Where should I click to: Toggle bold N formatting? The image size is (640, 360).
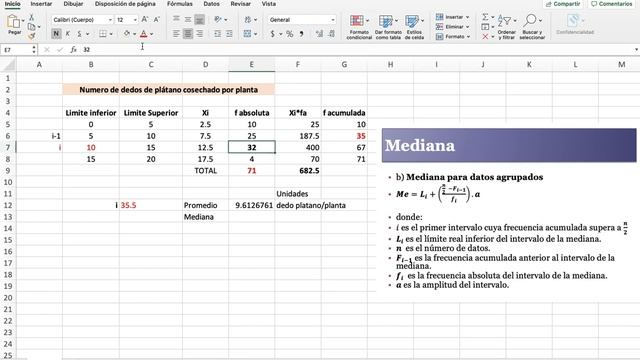(x=56, y=33)
